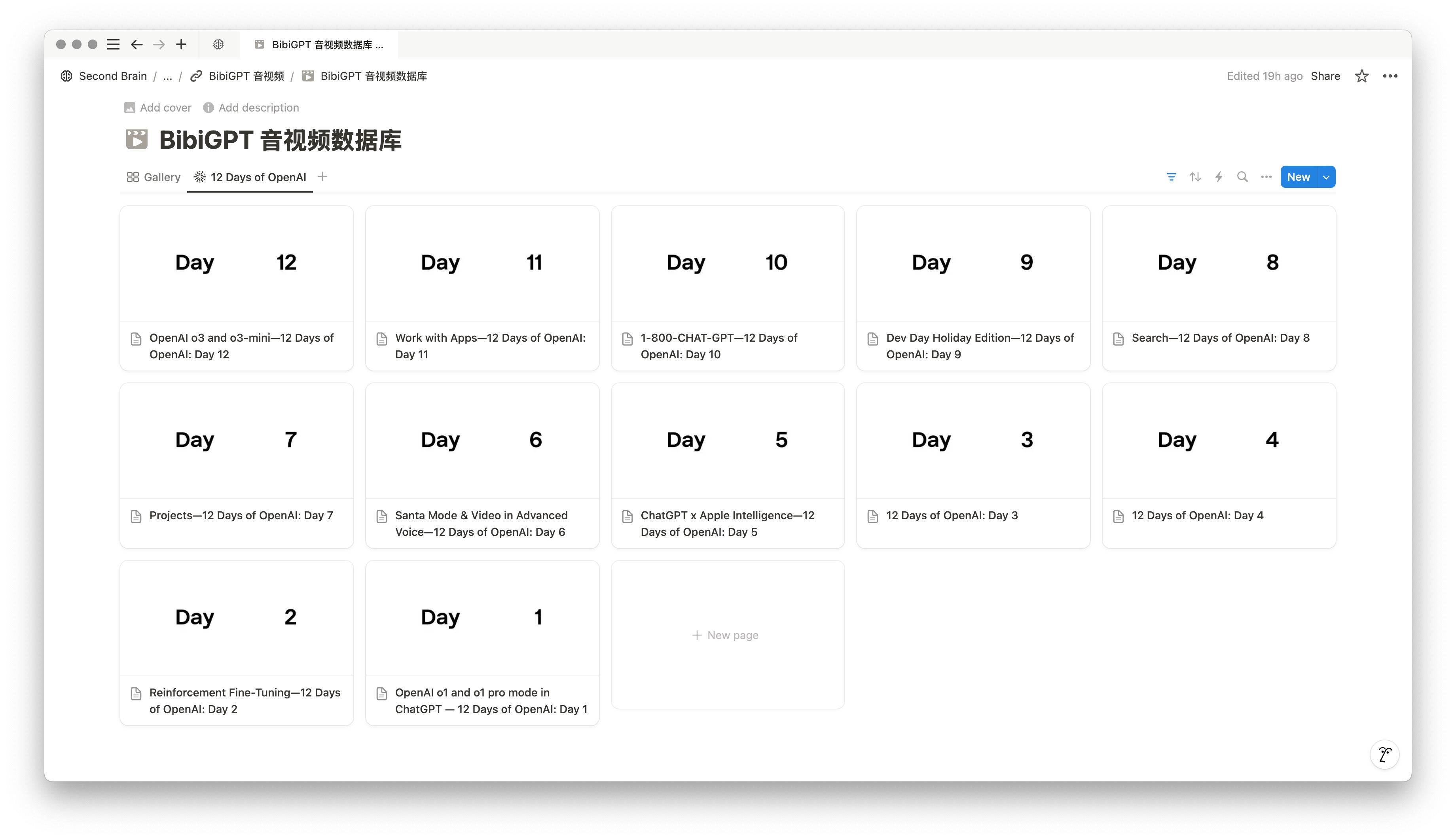This screenshot has height=840, width=1456.
Task: Switch to the Gallery view tab
Action: point(154,177)
